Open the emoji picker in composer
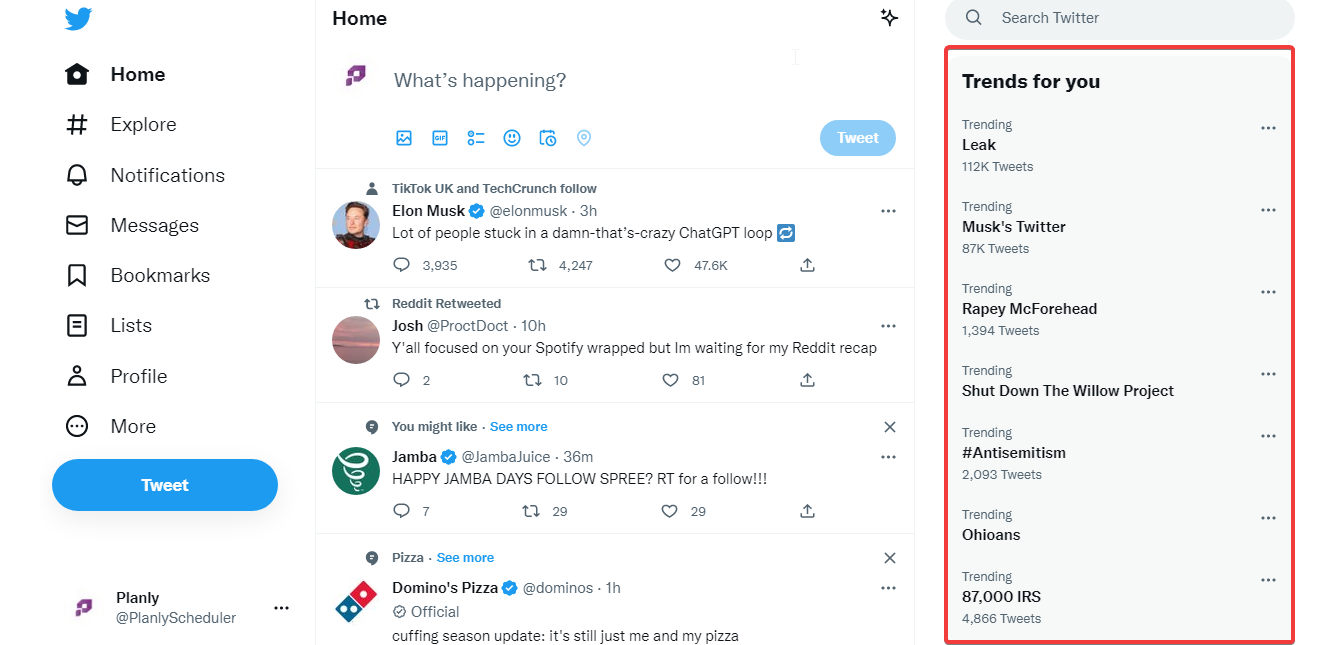The image size is (1343, 645). [512, 138]
